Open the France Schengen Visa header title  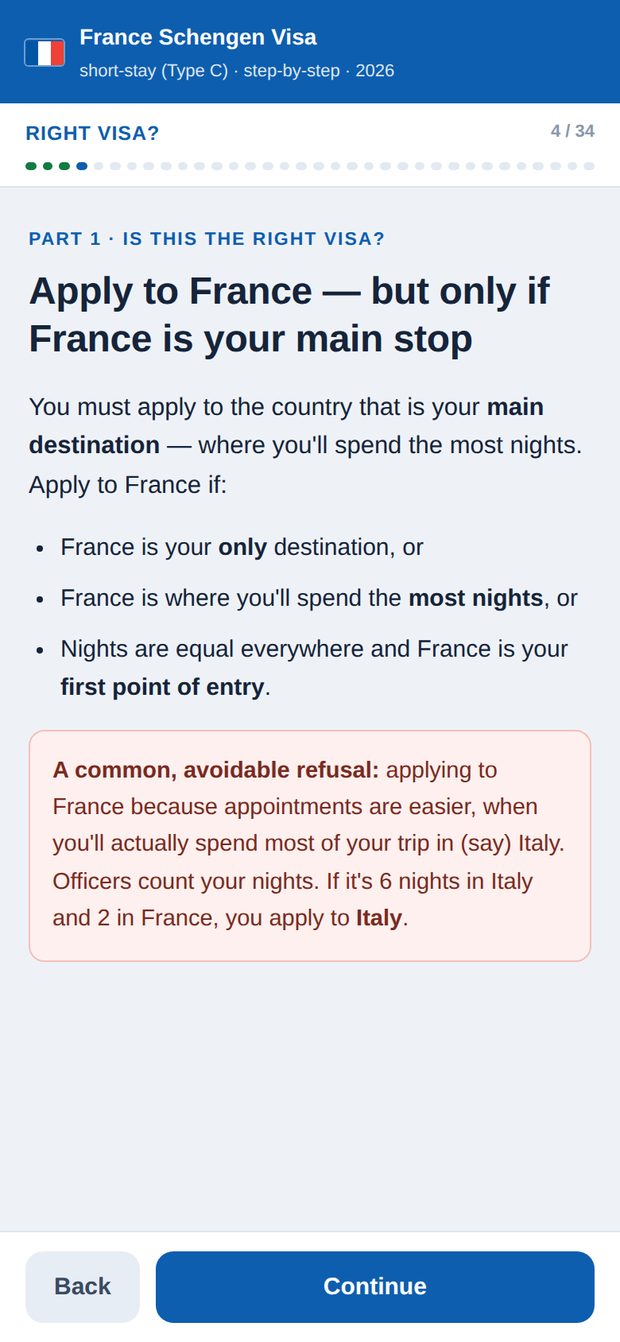(198, 37)
